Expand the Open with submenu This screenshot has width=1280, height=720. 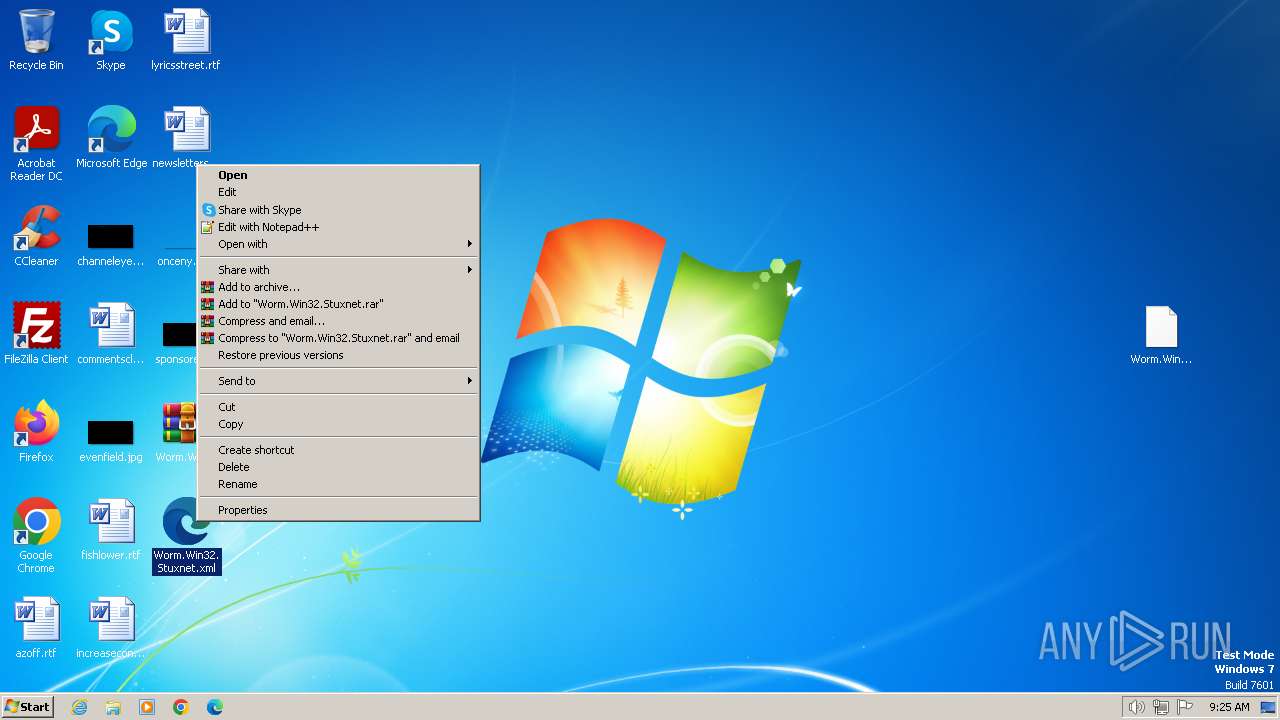(x=339, y=244)
